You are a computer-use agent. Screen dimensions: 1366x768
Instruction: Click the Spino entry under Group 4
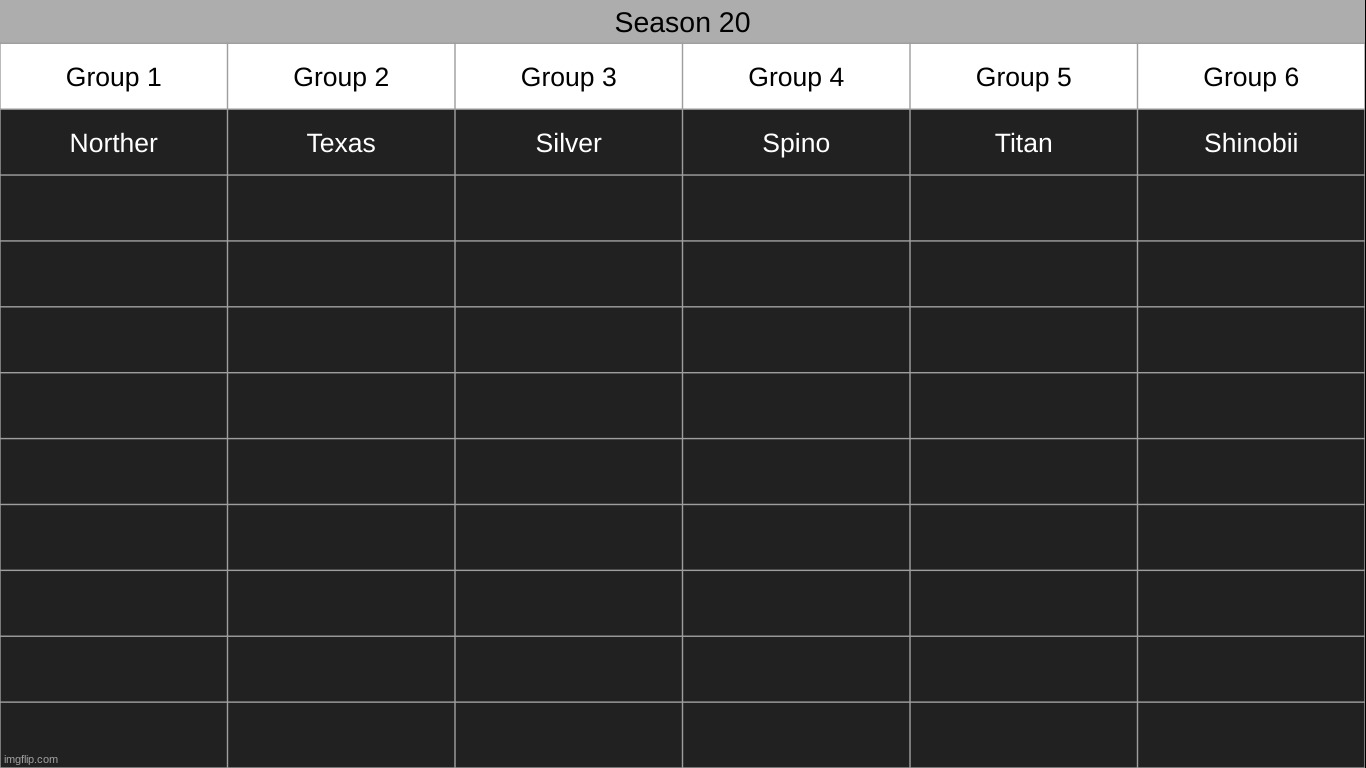[x=796, y=143]
